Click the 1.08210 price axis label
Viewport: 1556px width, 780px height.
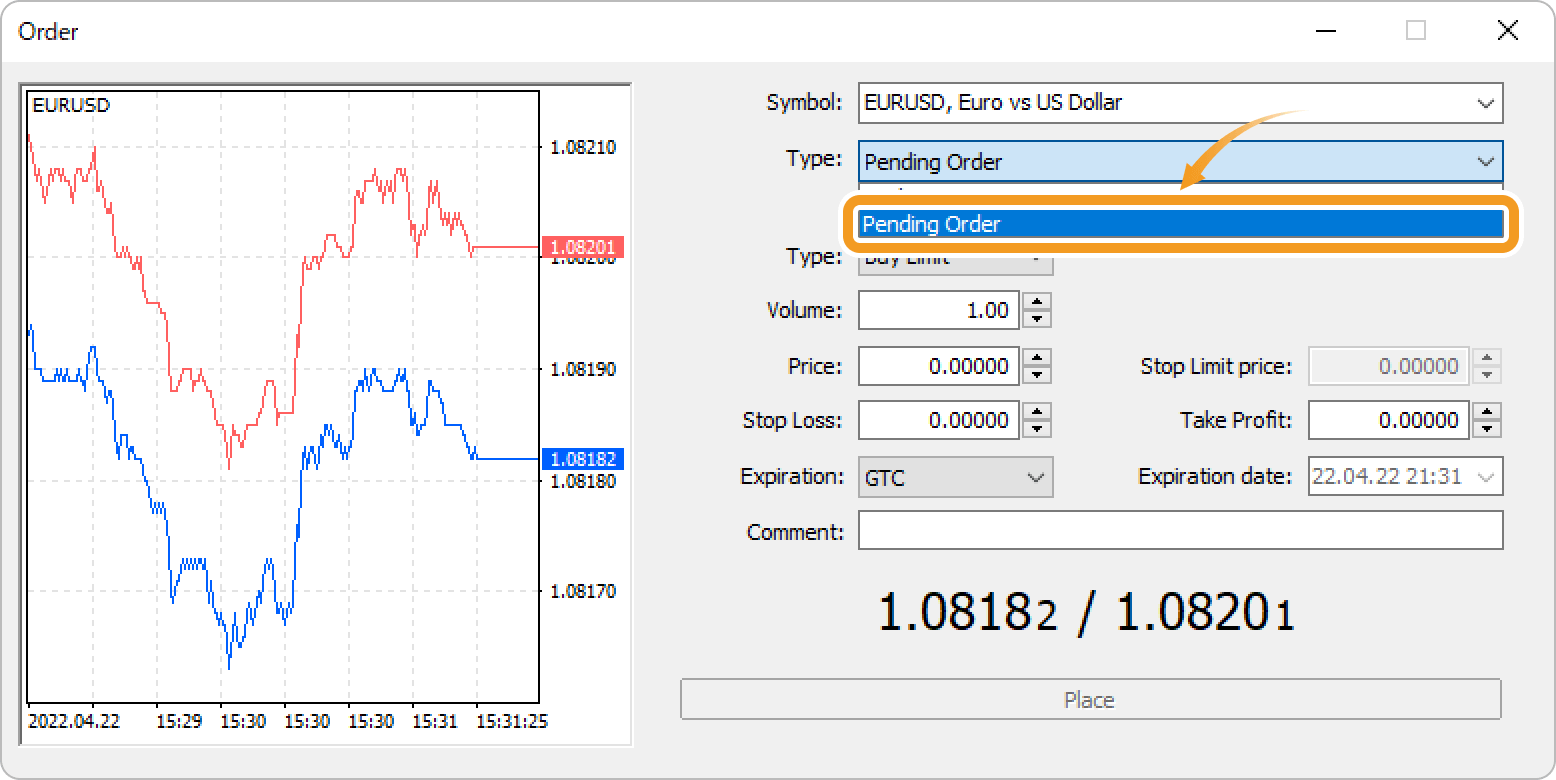(x=583, y=147)
